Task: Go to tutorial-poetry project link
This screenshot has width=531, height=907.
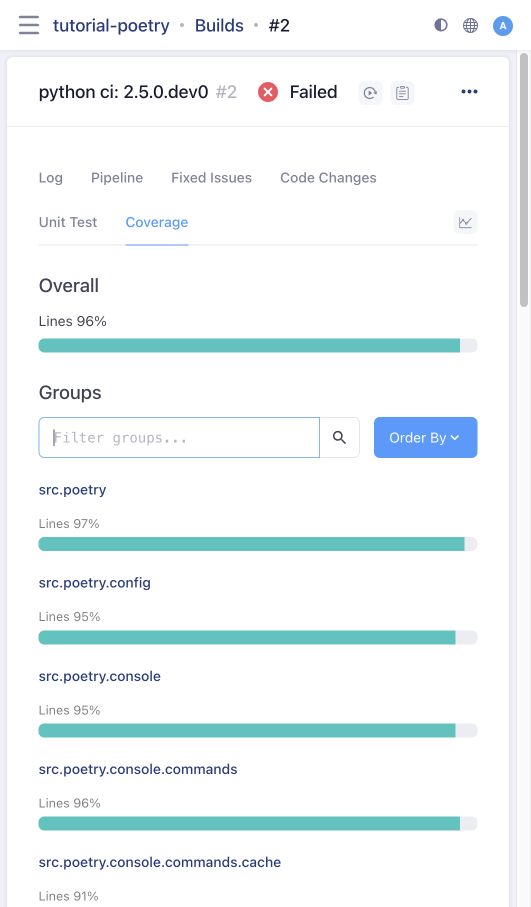Action: [111, 25]
